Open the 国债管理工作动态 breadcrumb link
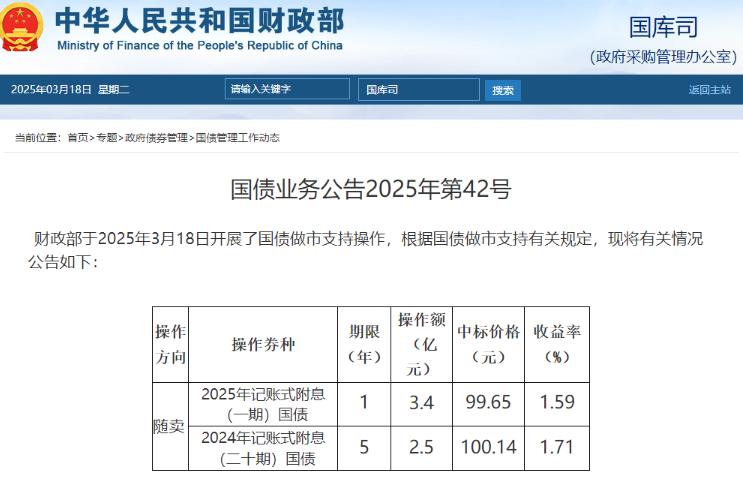This screenshot has width=743, height=489. [237, 138]
